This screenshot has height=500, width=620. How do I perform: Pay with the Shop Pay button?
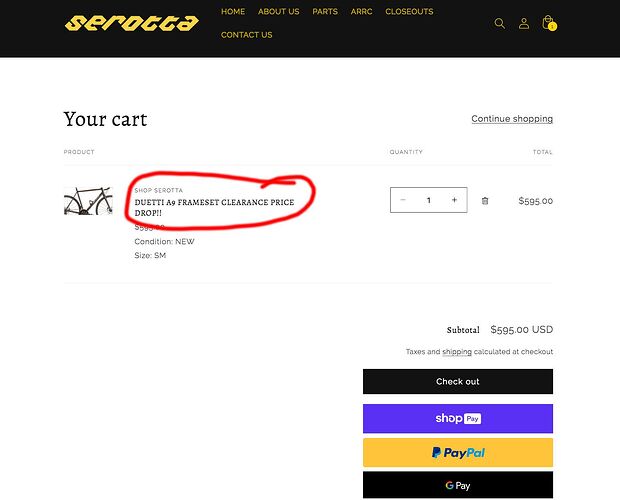pyautogui.click(x=457, y=418)
